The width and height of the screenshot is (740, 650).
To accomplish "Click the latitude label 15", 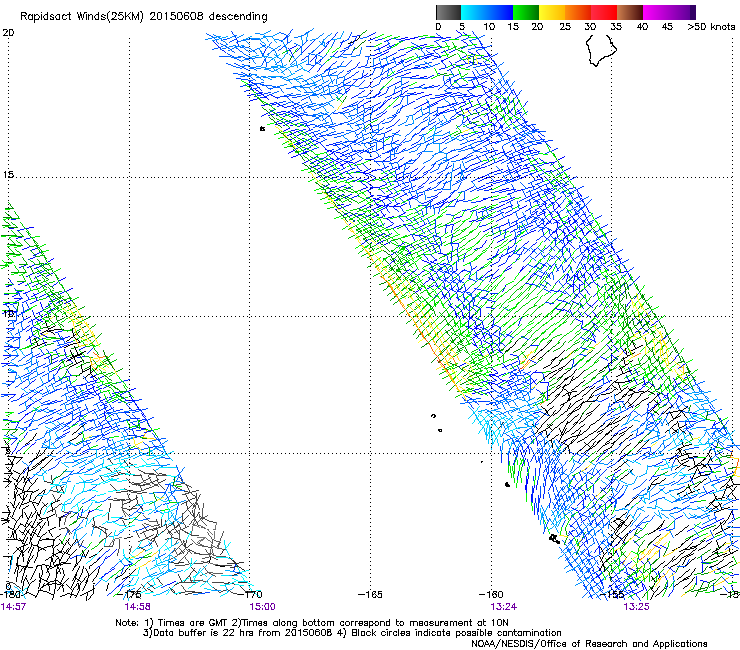I will 8,175.
